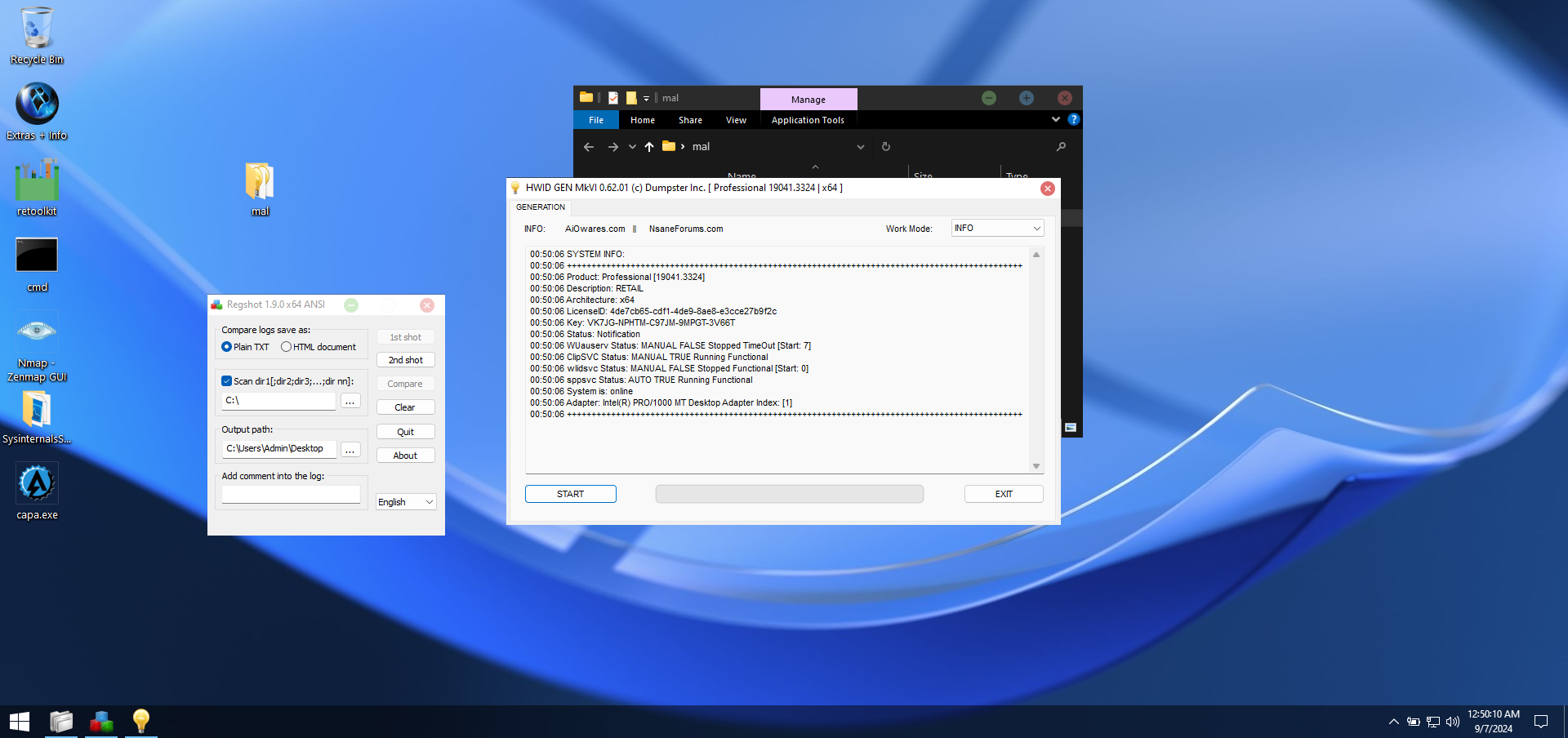Open Explorer help question mark icon

tap(1074, 119)
